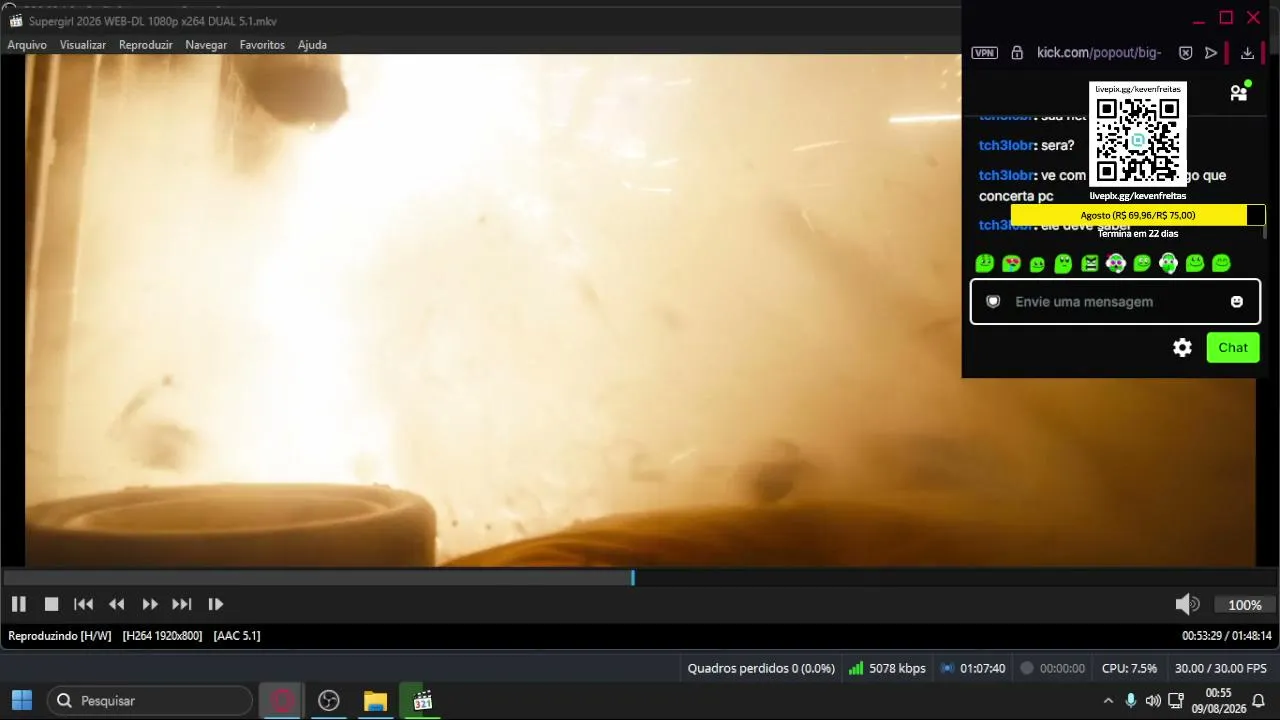Click the Pesquisar taskbar search box
Viewport: 1280px width, 720px height.
pos(150,701)
